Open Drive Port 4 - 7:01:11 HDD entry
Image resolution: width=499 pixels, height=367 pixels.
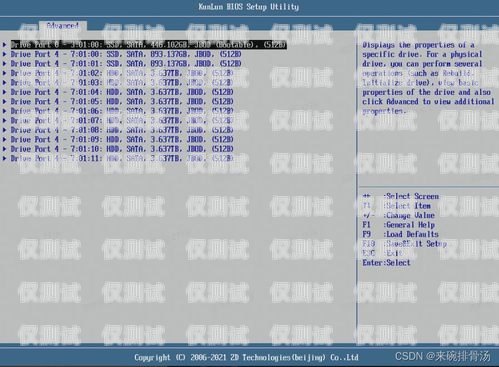[x=122, y=158]
